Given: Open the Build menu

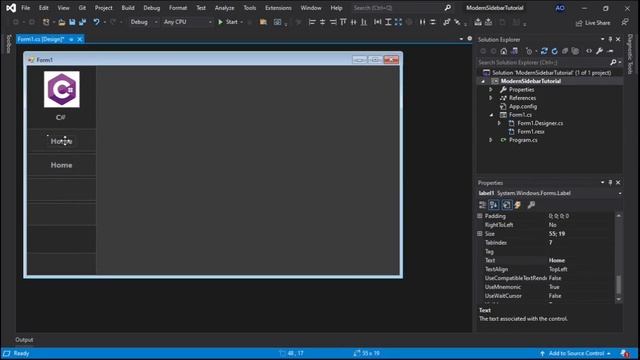Looking at the screenshot, I should [x=128, y=8].
